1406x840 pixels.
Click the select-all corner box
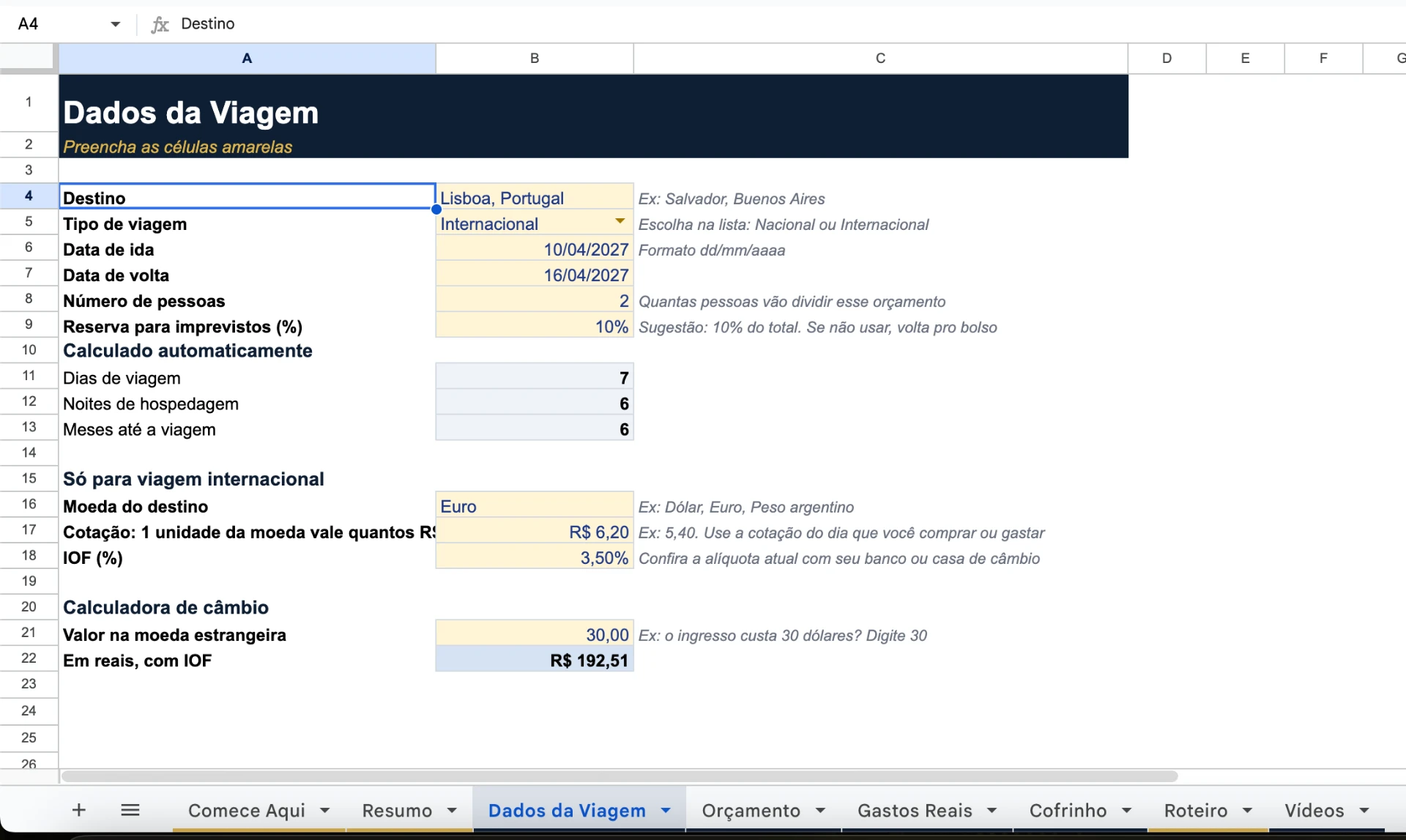[29, 58]
